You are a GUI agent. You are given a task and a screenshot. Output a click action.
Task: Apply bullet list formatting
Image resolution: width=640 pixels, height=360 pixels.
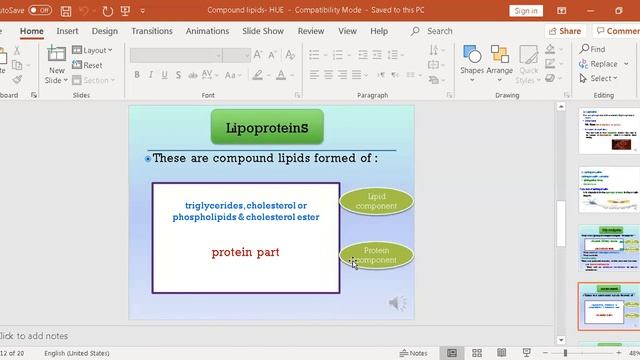point(314,54)
